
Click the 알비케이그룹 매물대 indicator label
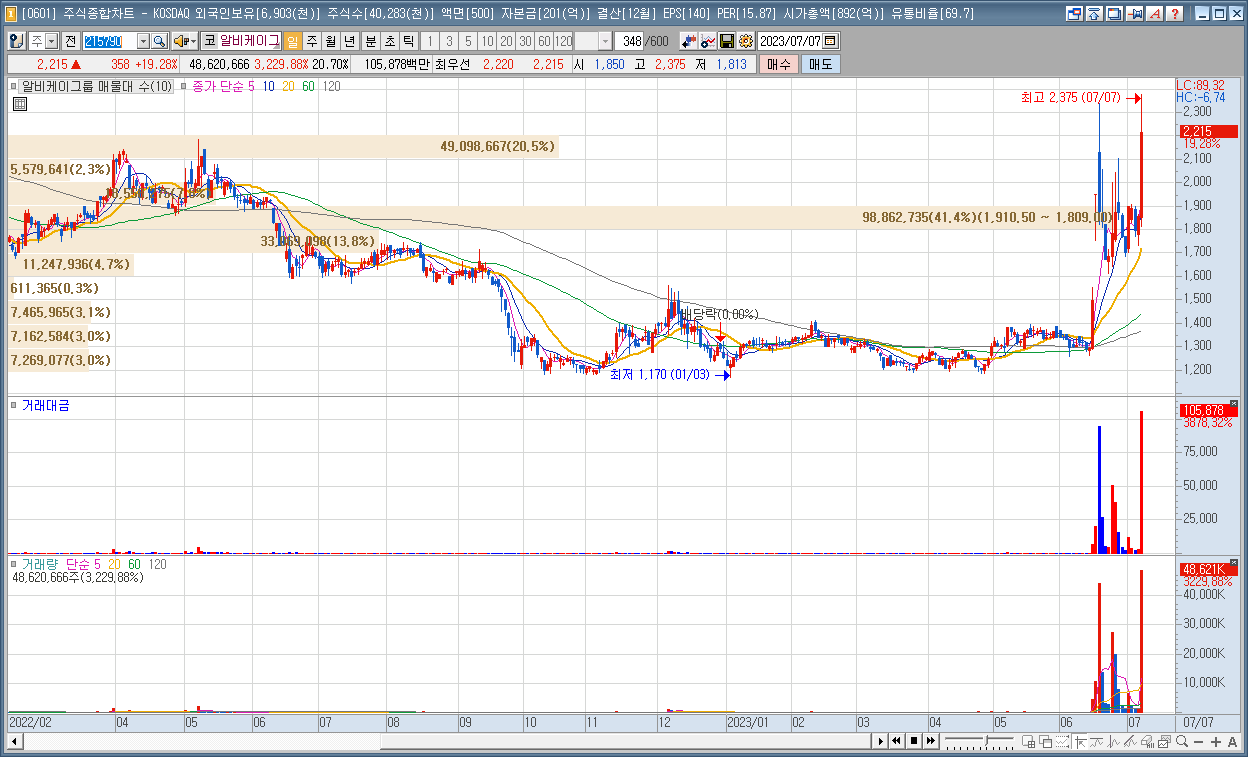pyautogui.click(x=97, y=87)
